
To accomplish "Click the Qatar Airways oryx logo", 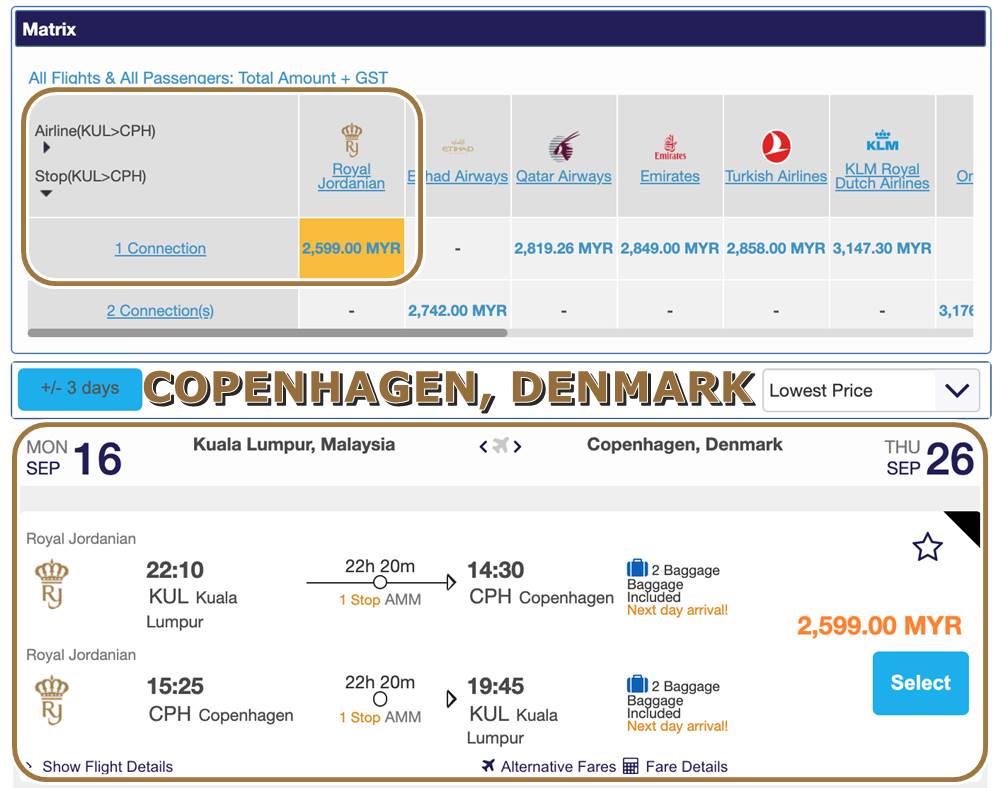I will 564,146.
